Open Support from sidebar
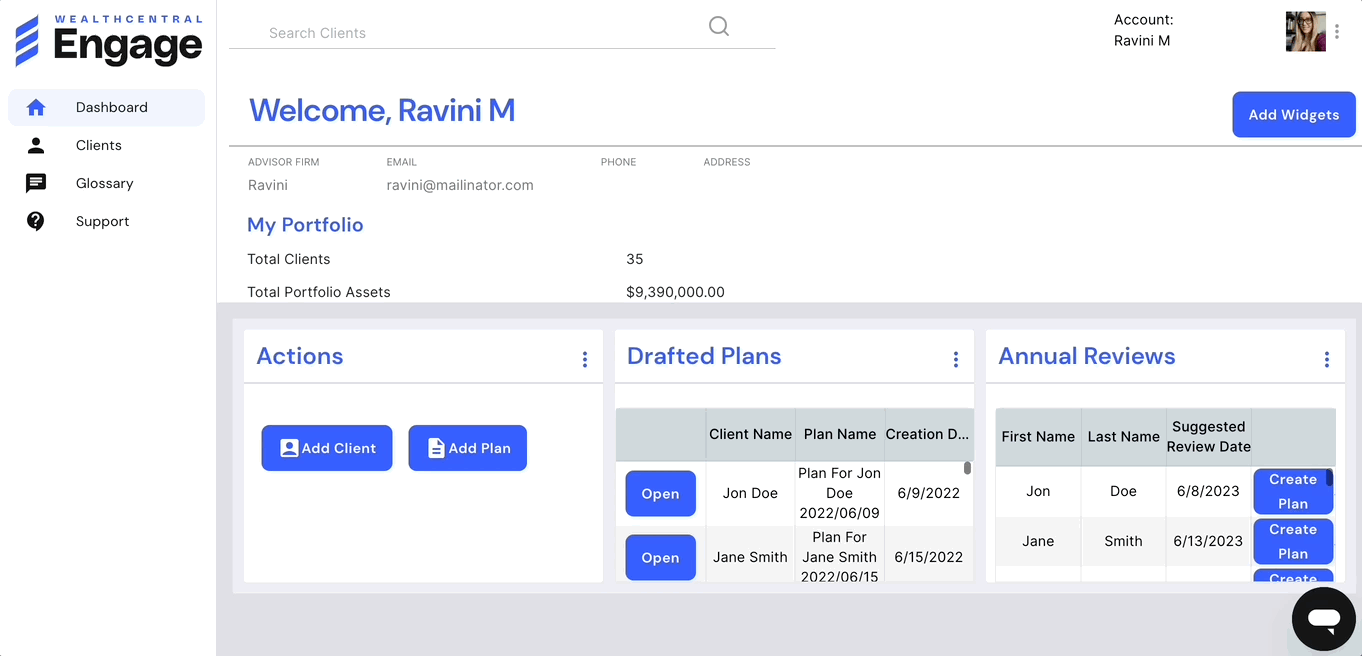1362x656 pixels. click(x=106, y=221)
